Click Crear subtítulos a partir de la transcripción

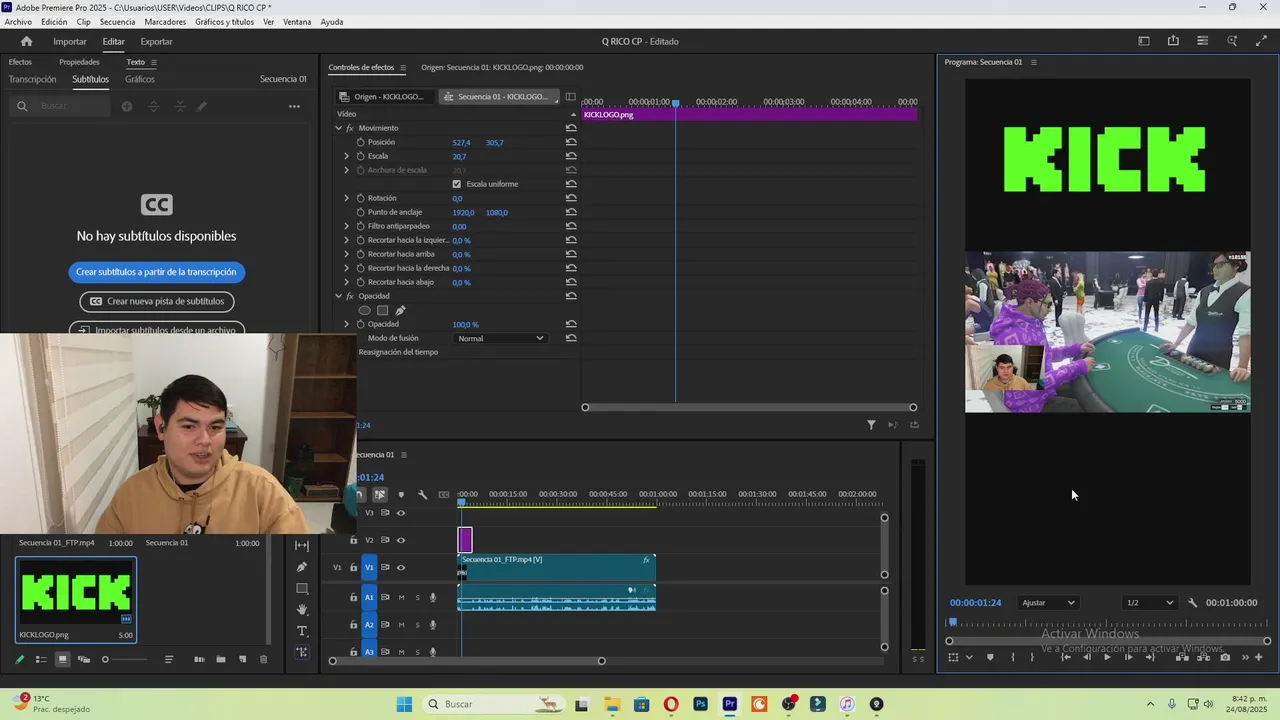pos(156,272)
